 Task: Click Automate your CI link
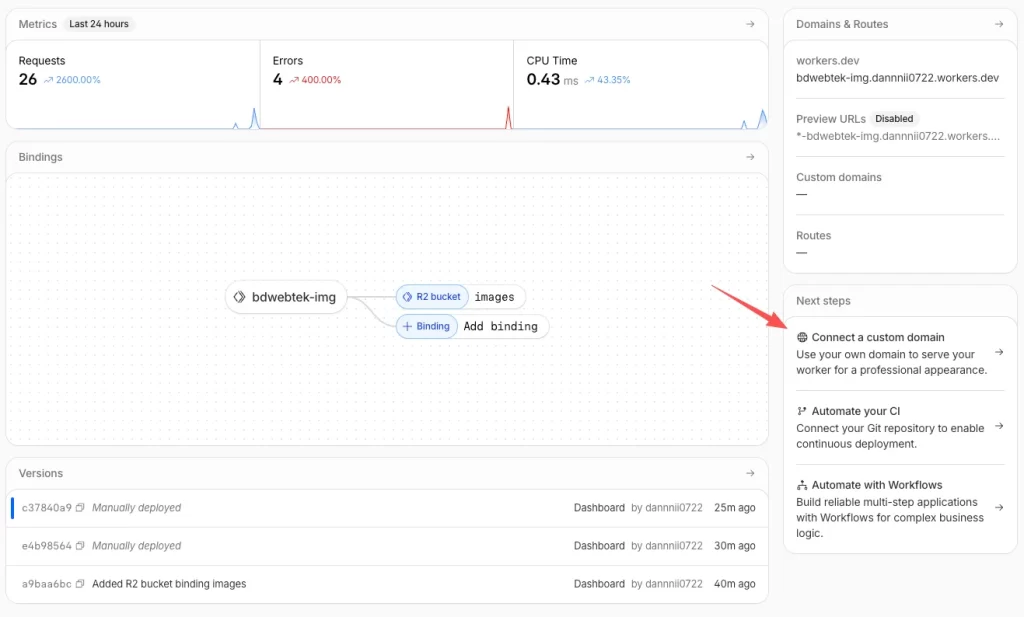(x=856, y=411)
